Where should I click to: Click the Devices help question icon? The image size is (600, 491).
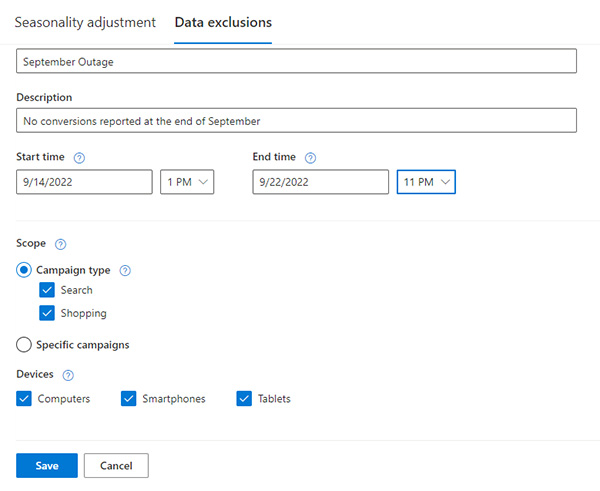pos(68,375)
